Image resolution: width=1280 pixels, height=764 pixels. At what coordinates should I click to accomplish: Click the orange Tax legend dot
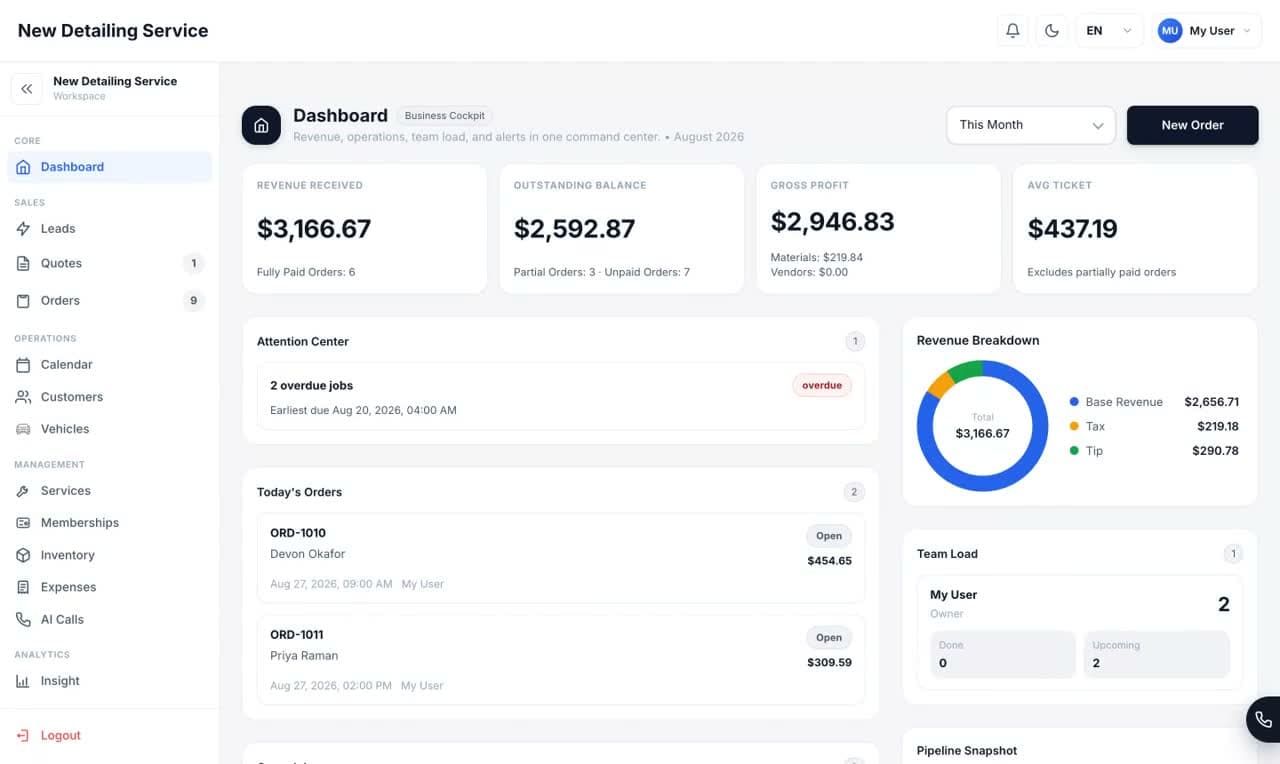[1074, 426]
